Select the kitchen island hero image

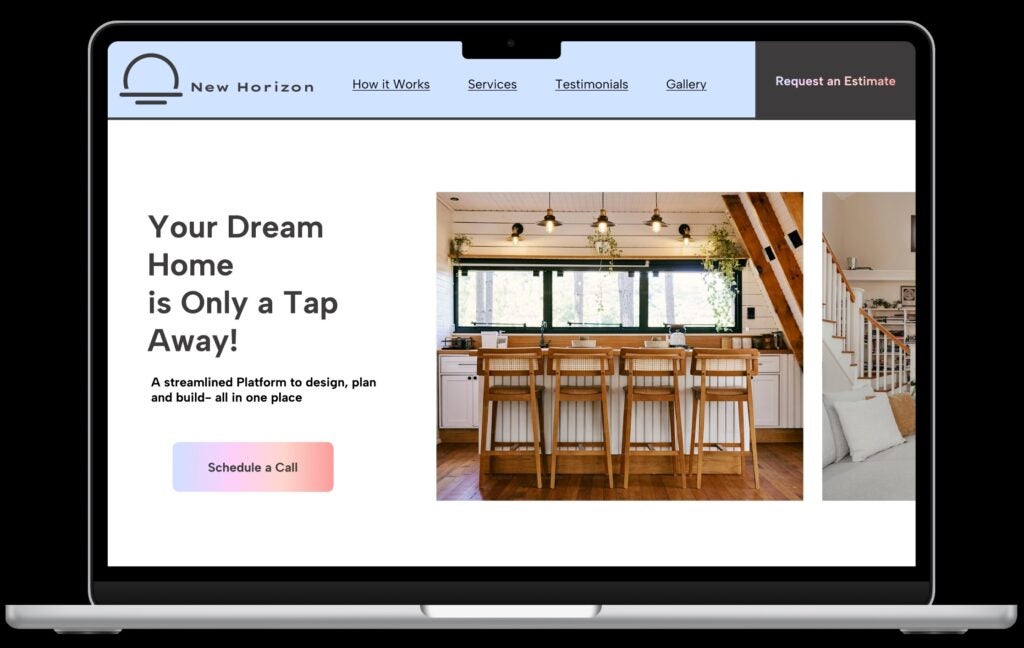point(620,345)
